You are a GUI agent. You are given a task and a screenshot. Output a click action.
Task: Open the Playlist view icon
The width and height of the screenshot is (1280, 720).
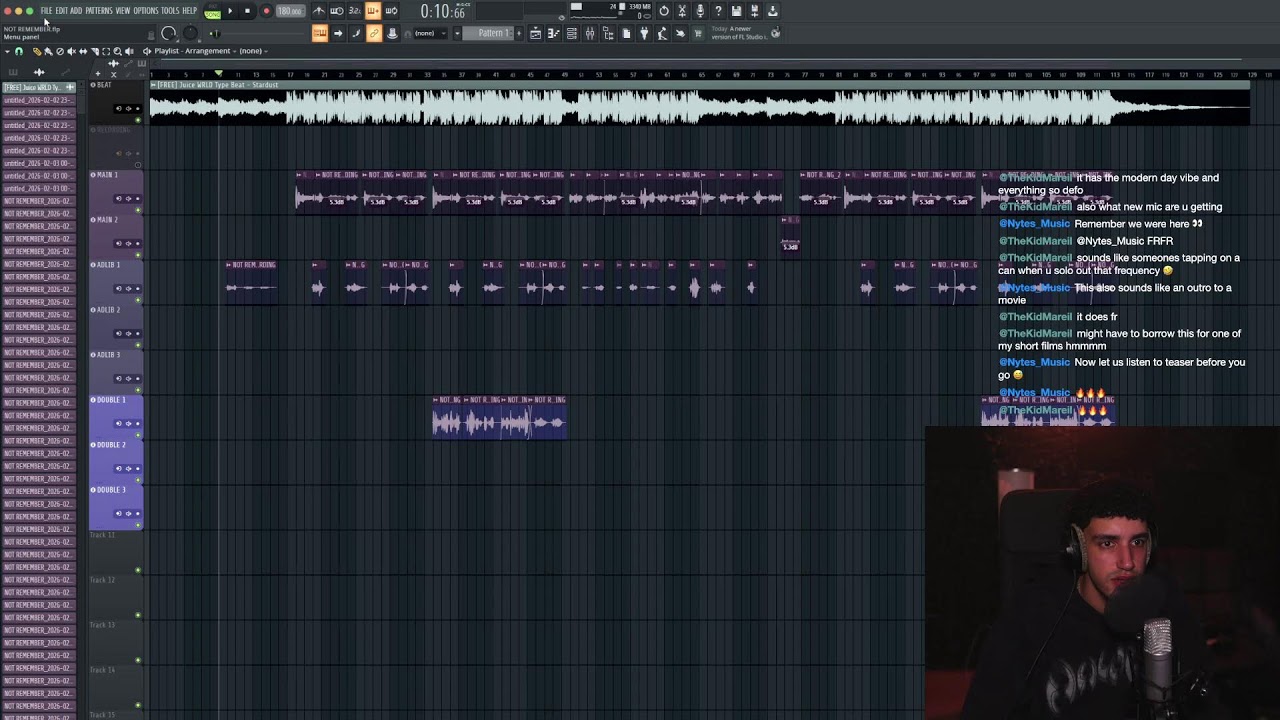(x=535, y=33)
